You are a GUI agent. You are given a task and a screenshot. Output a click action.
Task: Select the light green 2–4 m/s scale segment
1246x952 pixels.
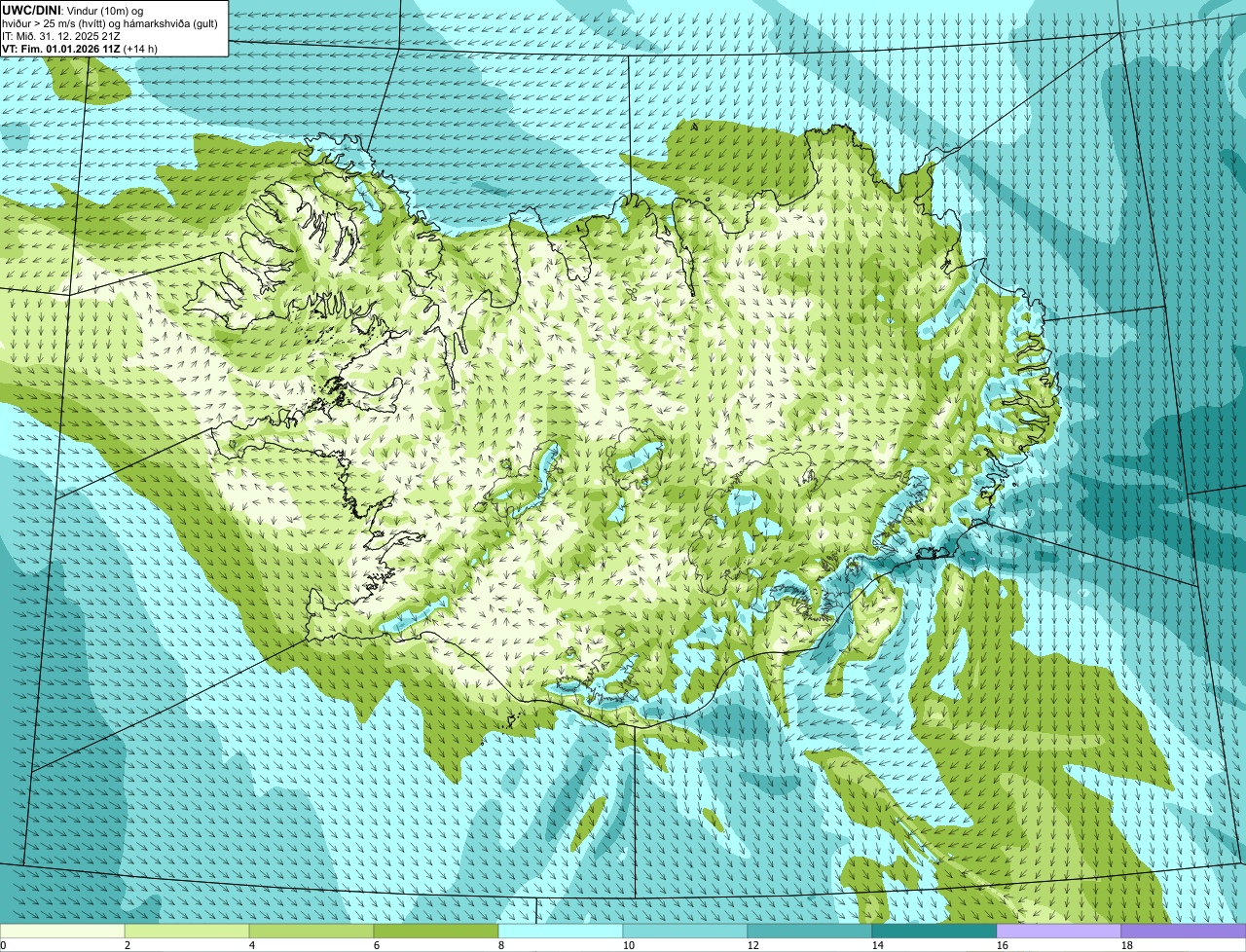tap(187, 931)
